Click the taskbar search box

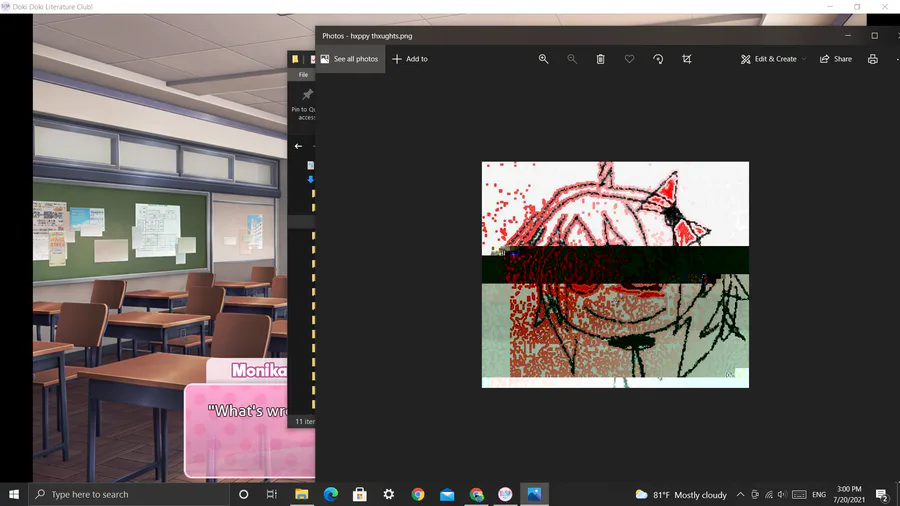(x=129, y=494)
